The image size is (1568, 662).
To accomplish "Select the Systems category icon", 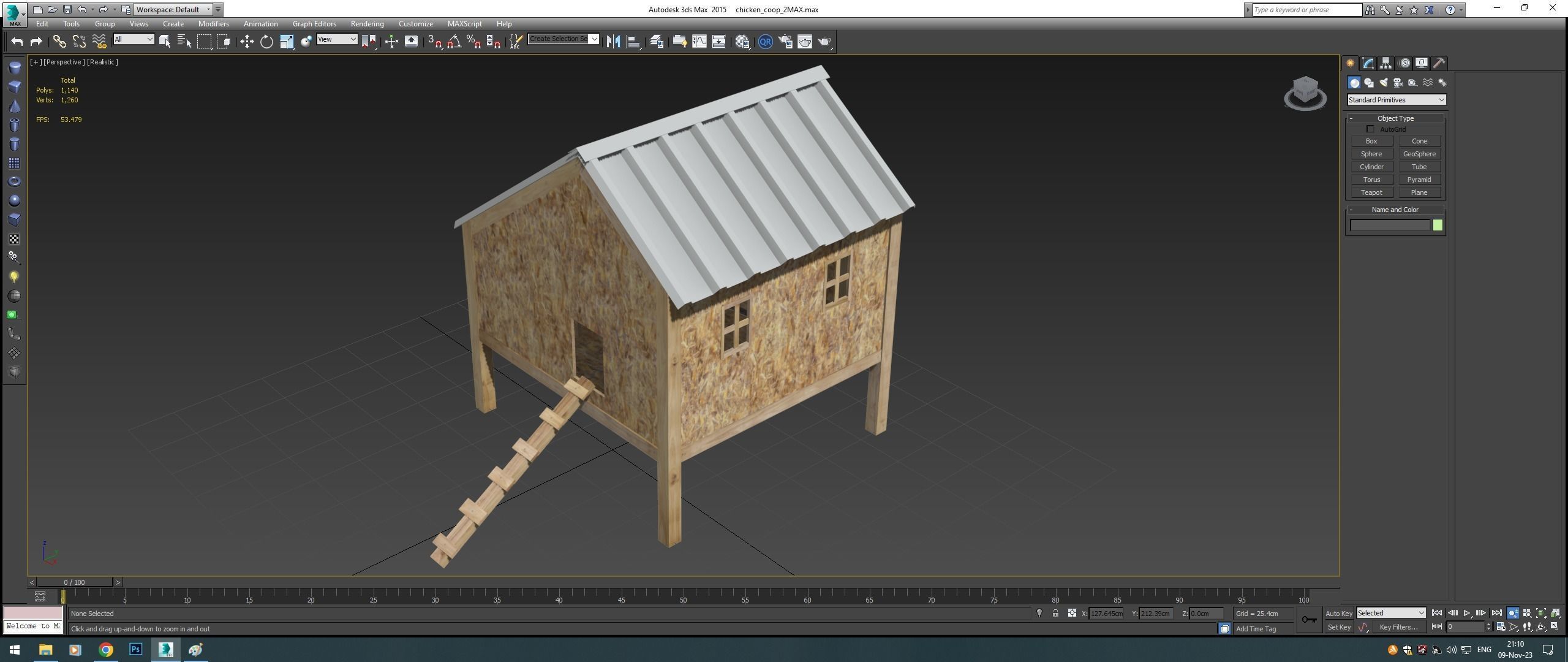I will [x=1442, y=83].
